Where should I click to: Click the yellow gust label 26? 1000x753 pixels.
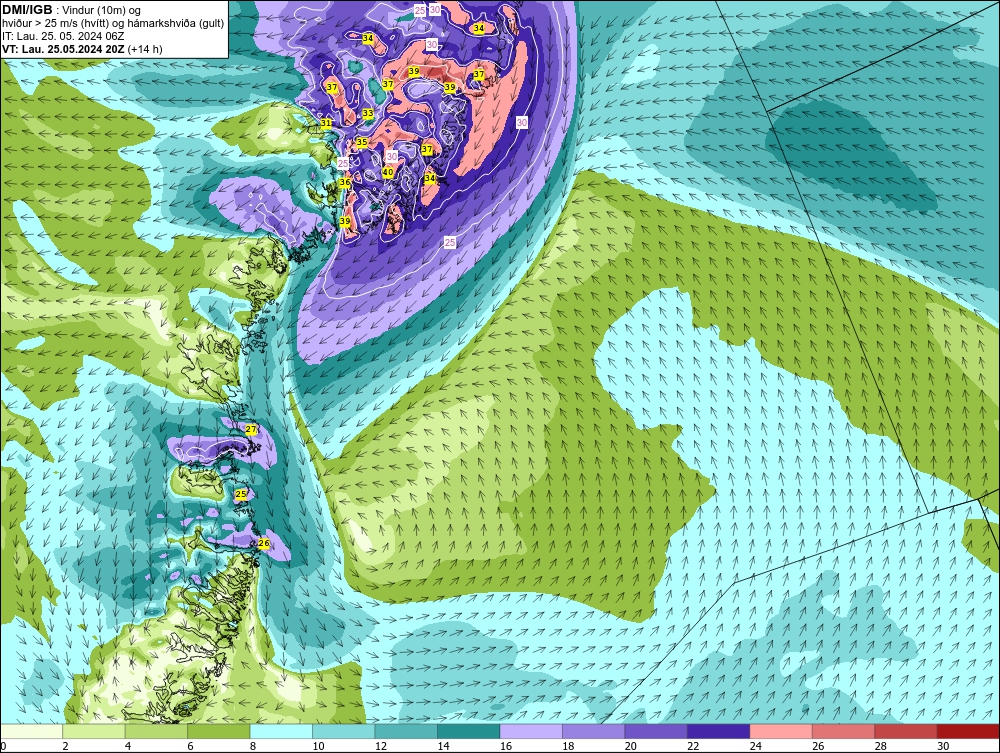pyautogui.click(x=264, y=543)
